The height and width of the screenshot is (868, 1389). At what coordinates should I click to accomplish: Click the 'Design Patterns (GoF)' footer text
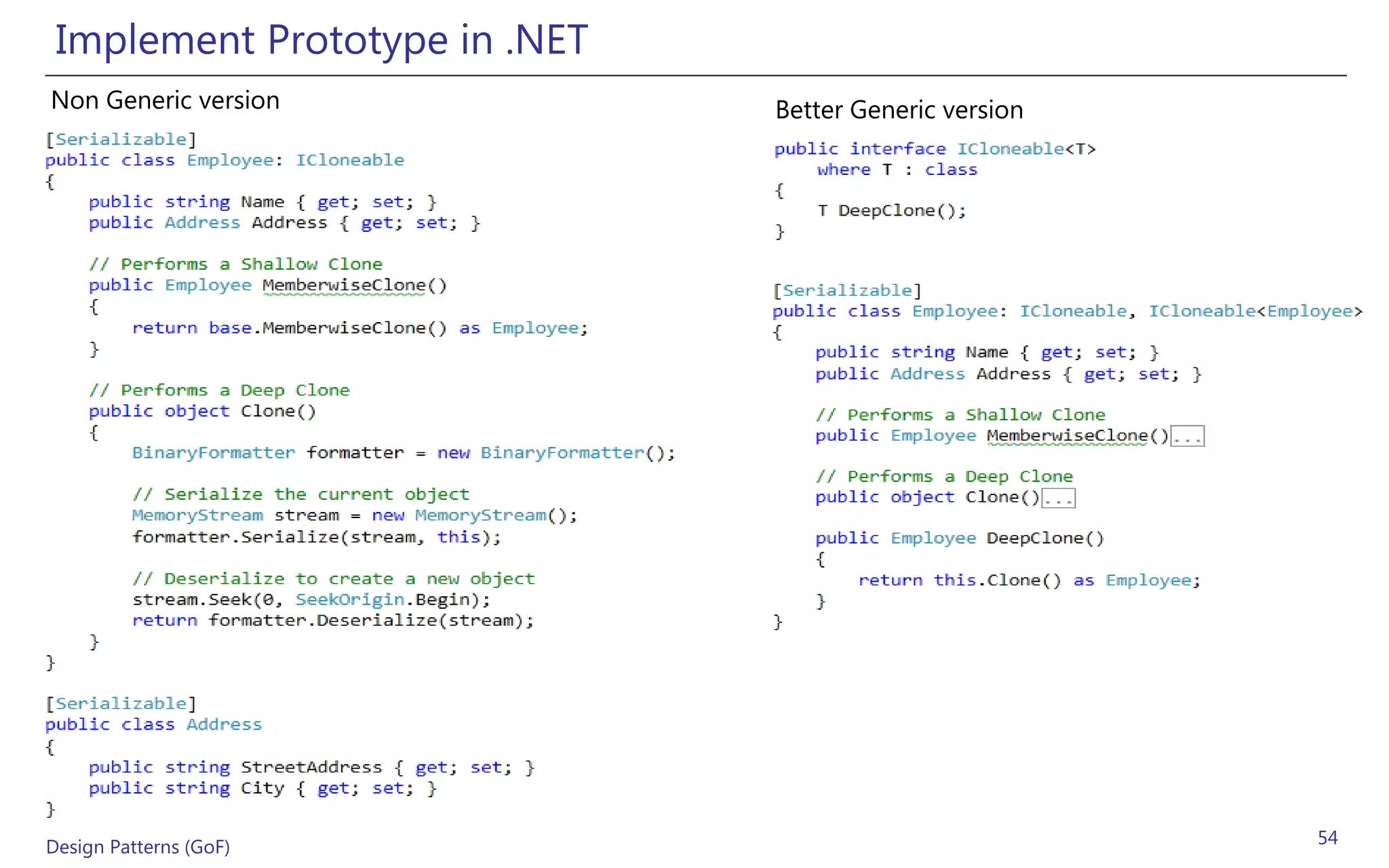[x=138, y=847]
